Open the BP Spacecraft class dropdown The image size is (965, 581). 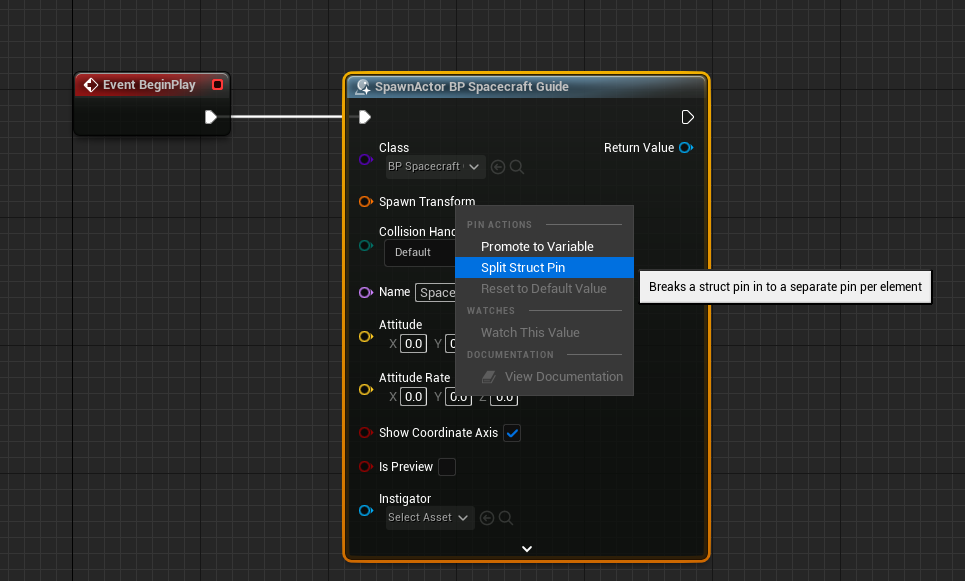point(436,167)
